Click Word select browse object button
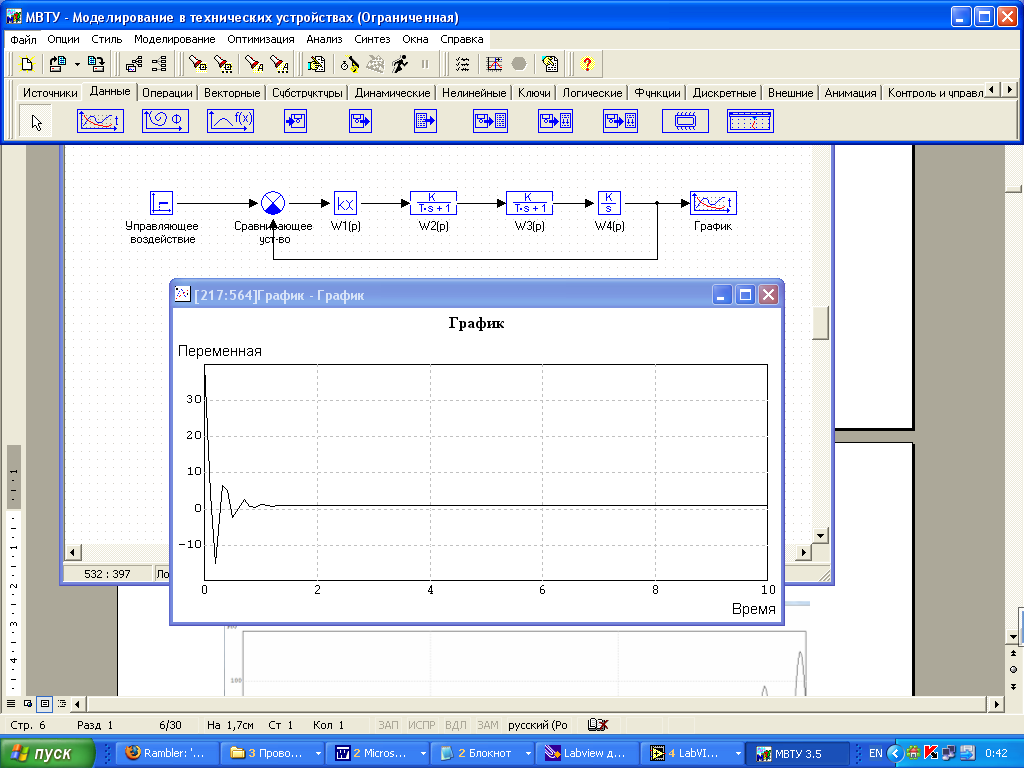This screenshot has width=1024, height=768. point(1014,669)
